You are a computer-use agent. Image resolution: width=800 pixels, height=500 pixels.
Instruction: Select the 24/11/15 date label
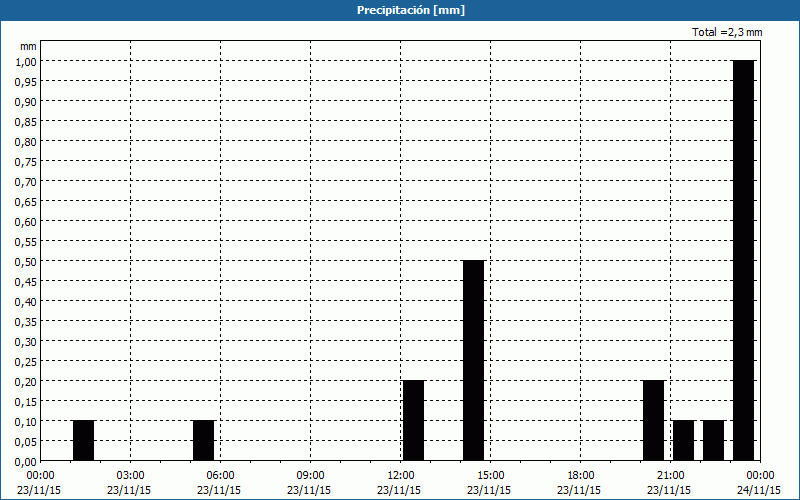[759, 490]
